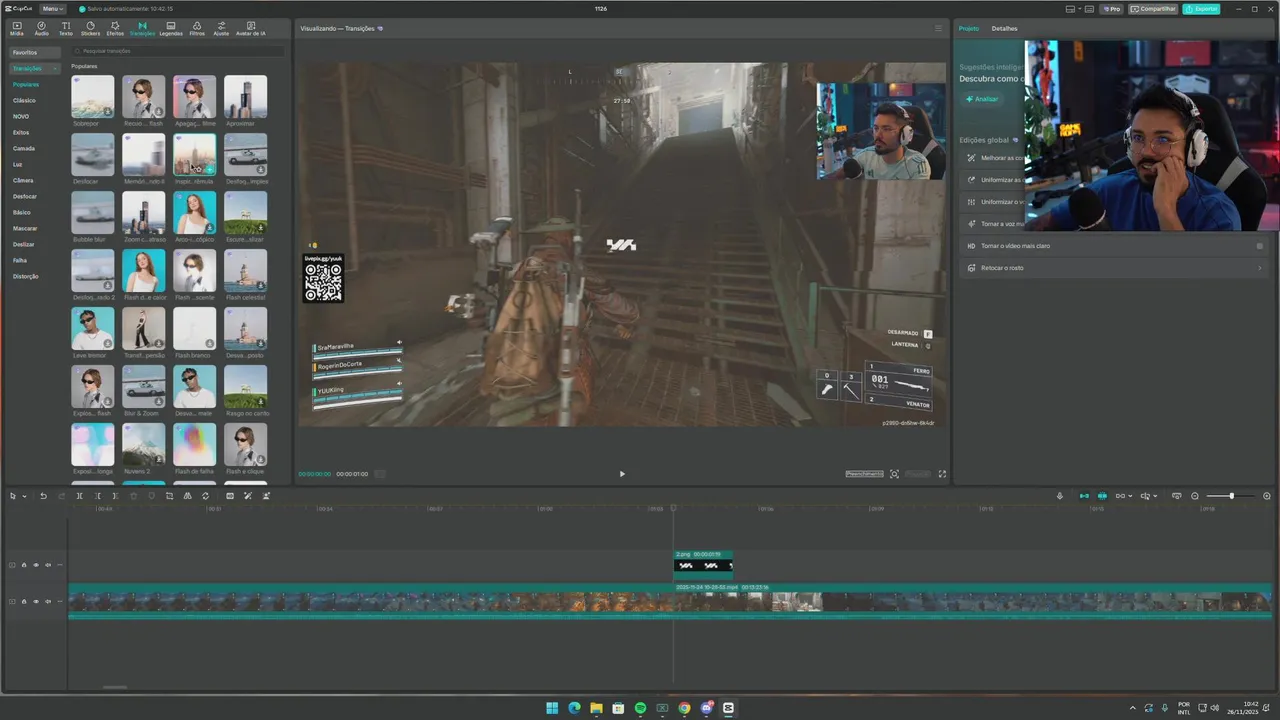
Task: Mute the main video track audio
Action: [x=48, y=601]
